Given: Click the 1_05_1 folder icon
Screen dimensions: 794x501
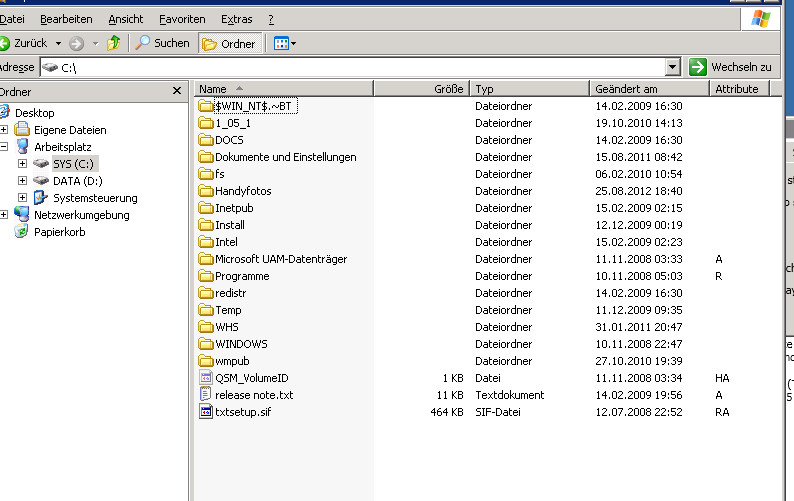Looking at the screenshot, I should click(x=206, y=123).
